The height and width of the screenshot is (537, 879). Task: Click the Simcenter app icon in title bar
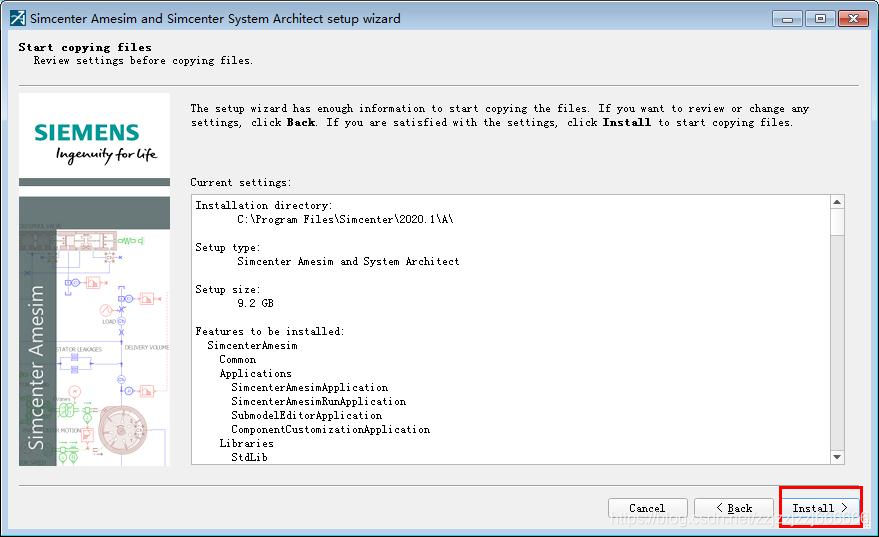(x=17, y=18)
